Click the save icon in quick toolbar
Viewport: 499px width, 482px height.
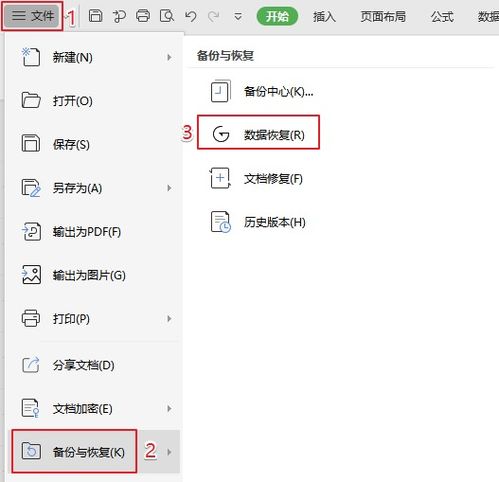95,16
